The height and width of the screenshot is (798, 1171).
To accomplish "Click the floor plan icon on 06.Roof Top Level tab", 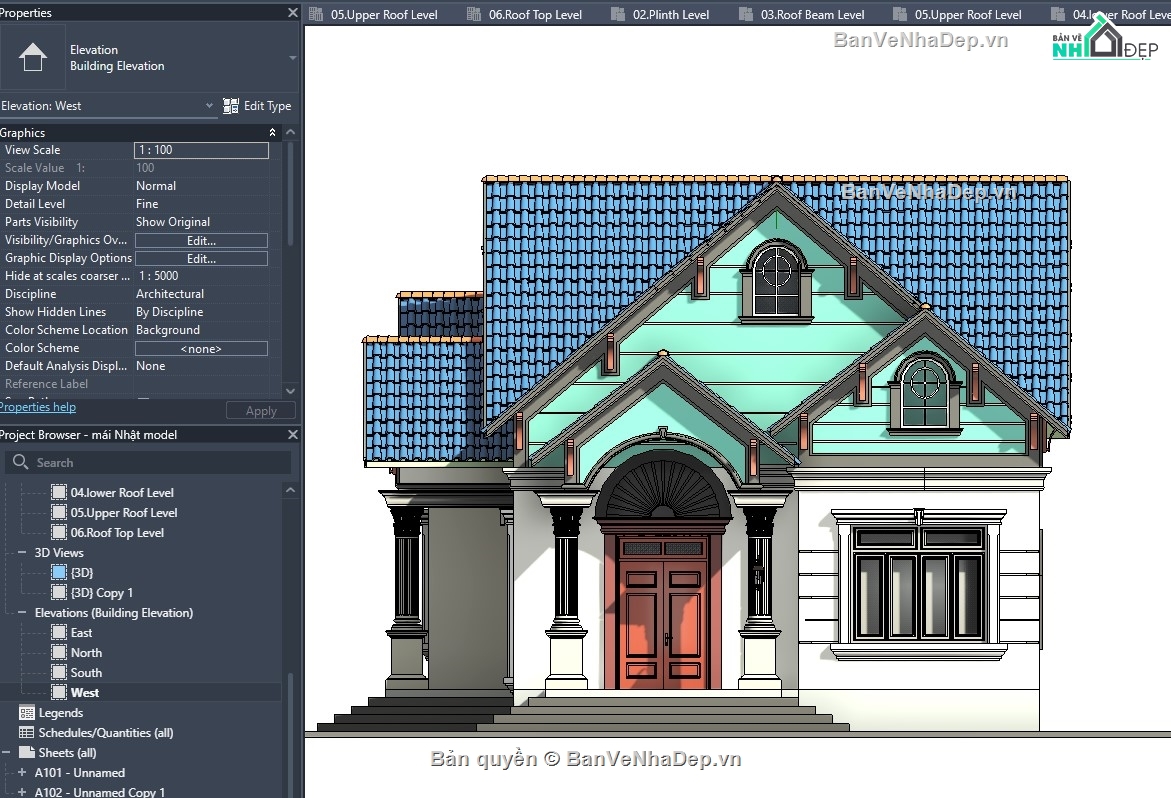I will (x=473, y=14).
